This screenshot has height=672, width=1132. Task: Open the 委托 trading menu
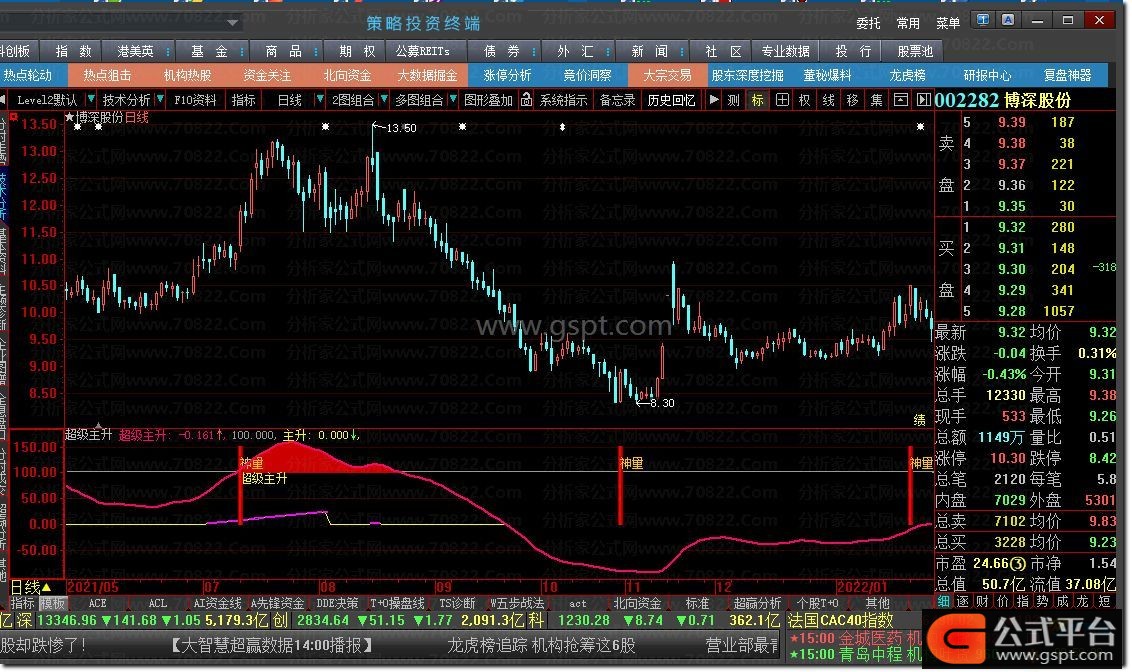pyautogui.click(x=868, y=23)
